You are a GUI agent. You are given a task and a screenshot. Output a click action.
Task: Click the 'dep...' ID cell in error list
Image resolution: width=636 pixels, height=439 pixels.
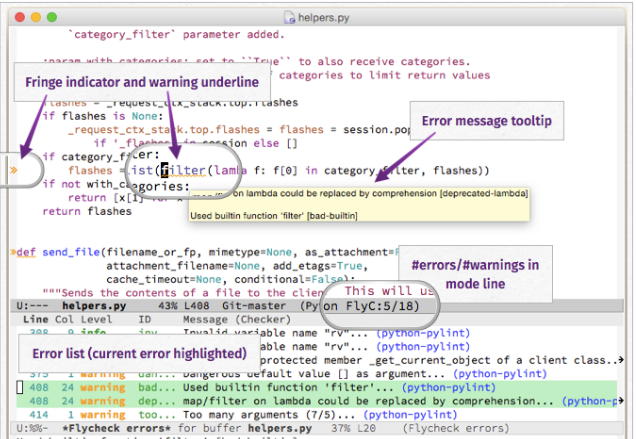coord(157,401)
